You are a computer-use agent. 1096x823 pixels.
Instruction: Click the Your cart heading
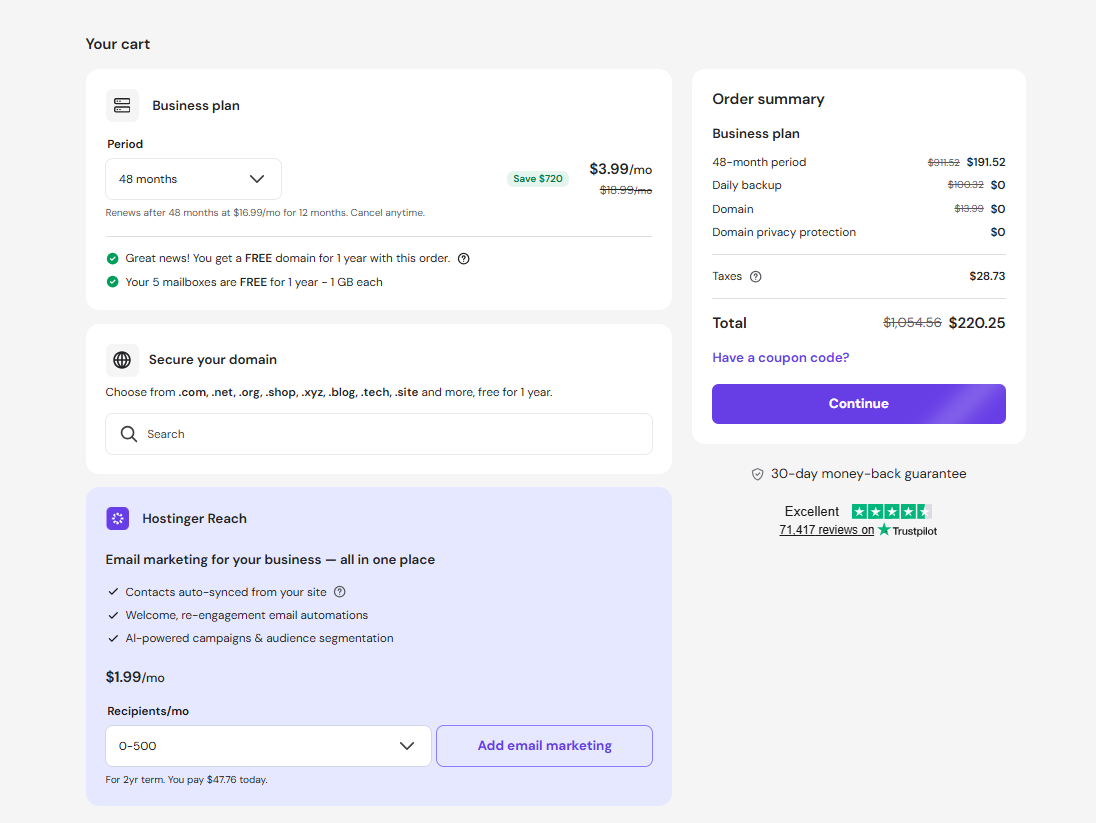tap(117, 44)
